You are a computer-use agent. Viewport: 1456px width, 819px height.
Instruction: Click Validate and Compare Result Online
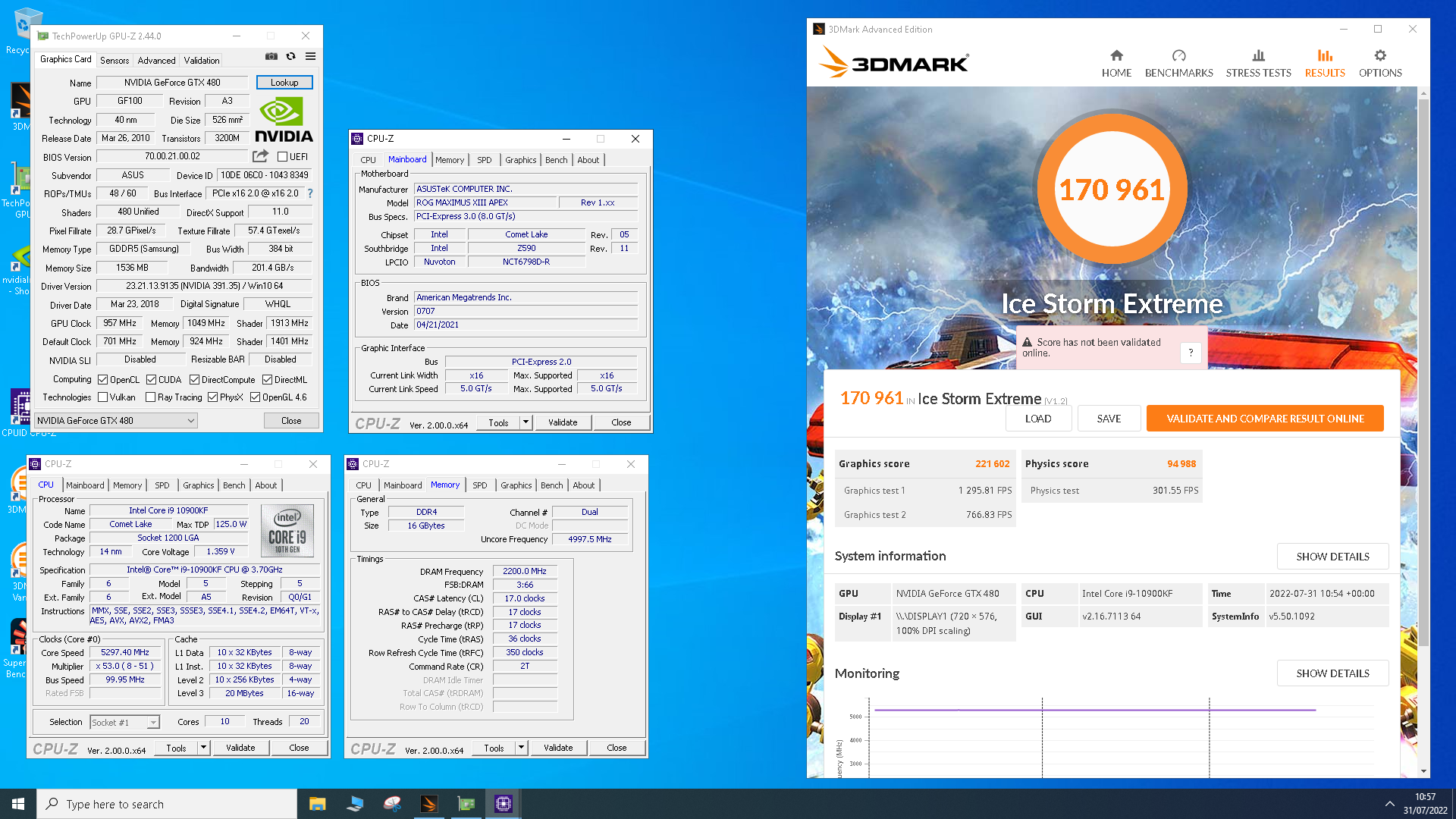1265,419
